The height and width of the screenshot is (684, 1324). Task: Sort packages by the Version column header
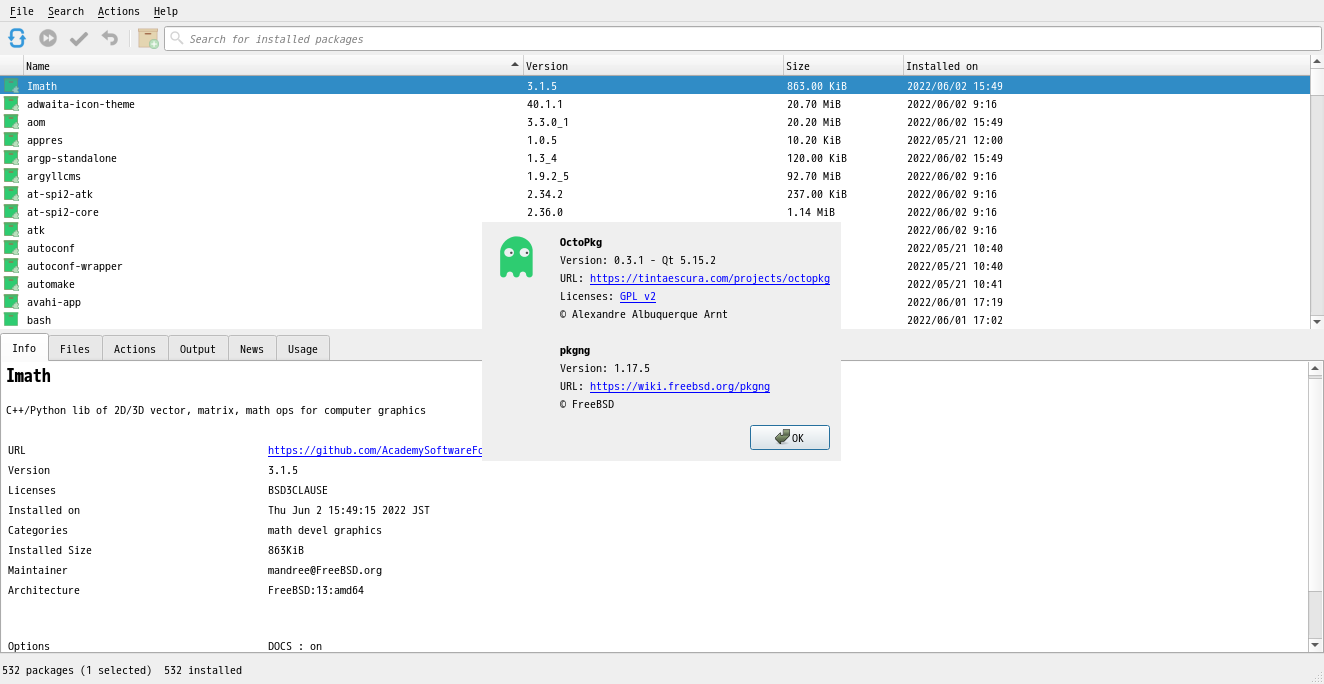pyautogui.click(x=653, y=66)
